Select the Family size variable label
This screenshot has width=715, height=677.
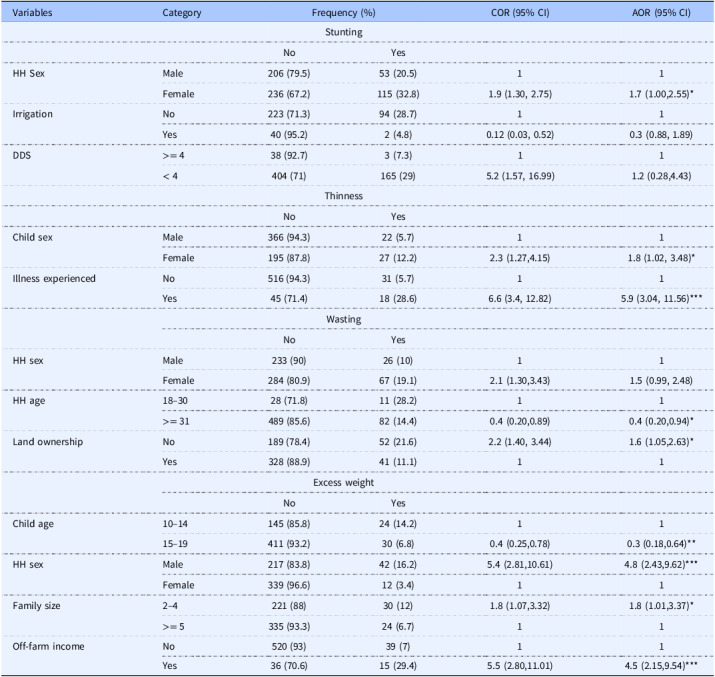click(x=36, y=606)
